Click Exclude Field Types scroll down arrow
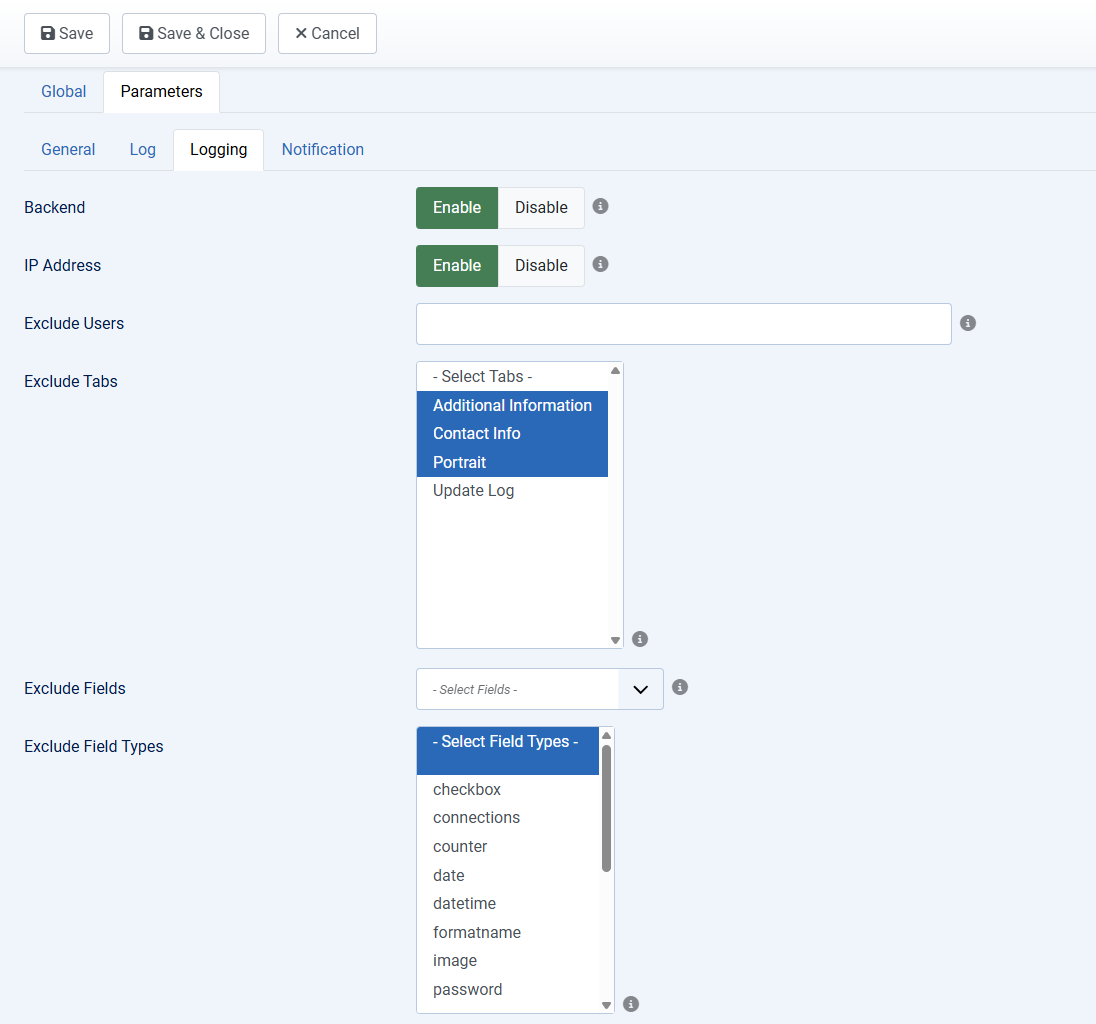This screenshot has height=1024, width=1096. pyautogui.click(x=607, y=1005)
